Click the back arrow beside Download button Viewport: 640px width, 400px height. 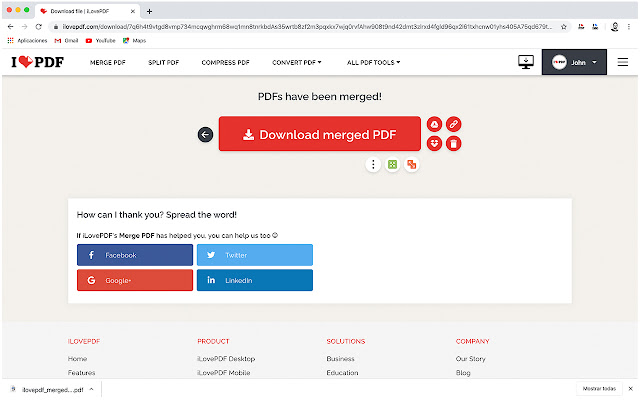205,134
